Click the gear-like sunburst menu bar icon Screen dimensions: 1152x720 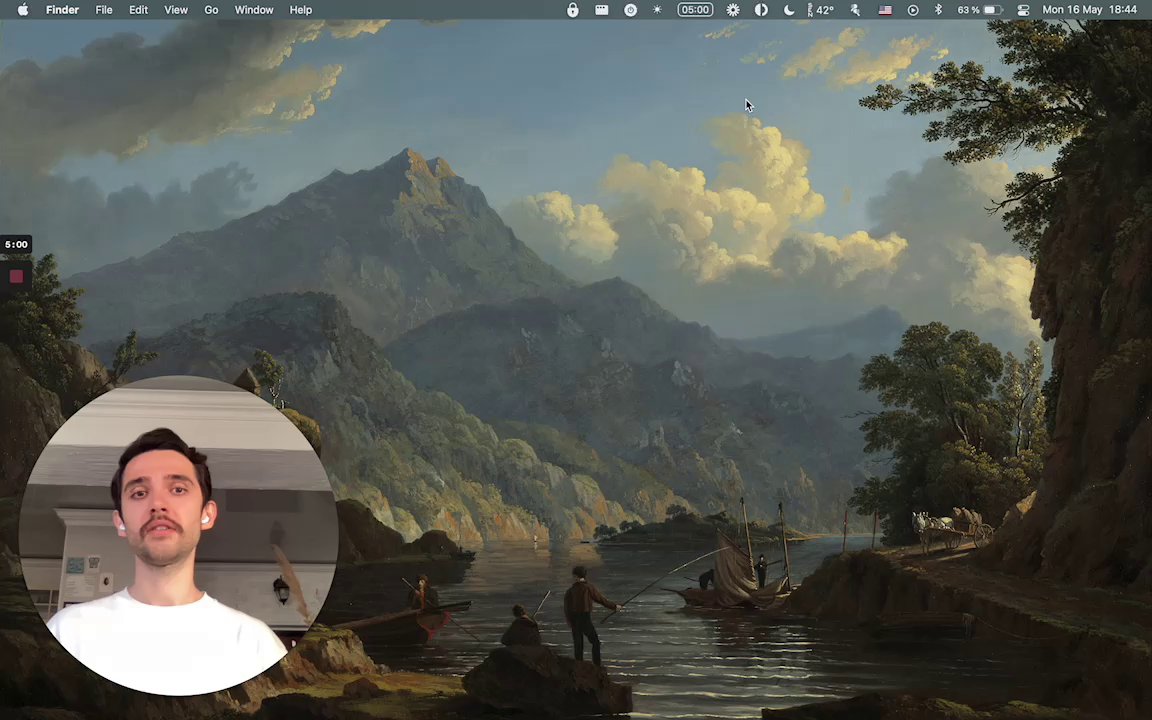click(x=732, y=10)
